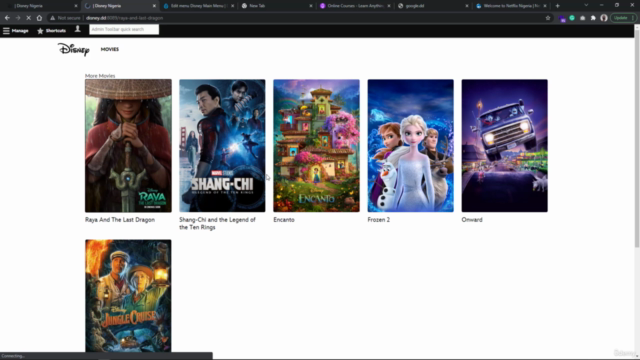Click the More Movies heading text

[100, 76]
